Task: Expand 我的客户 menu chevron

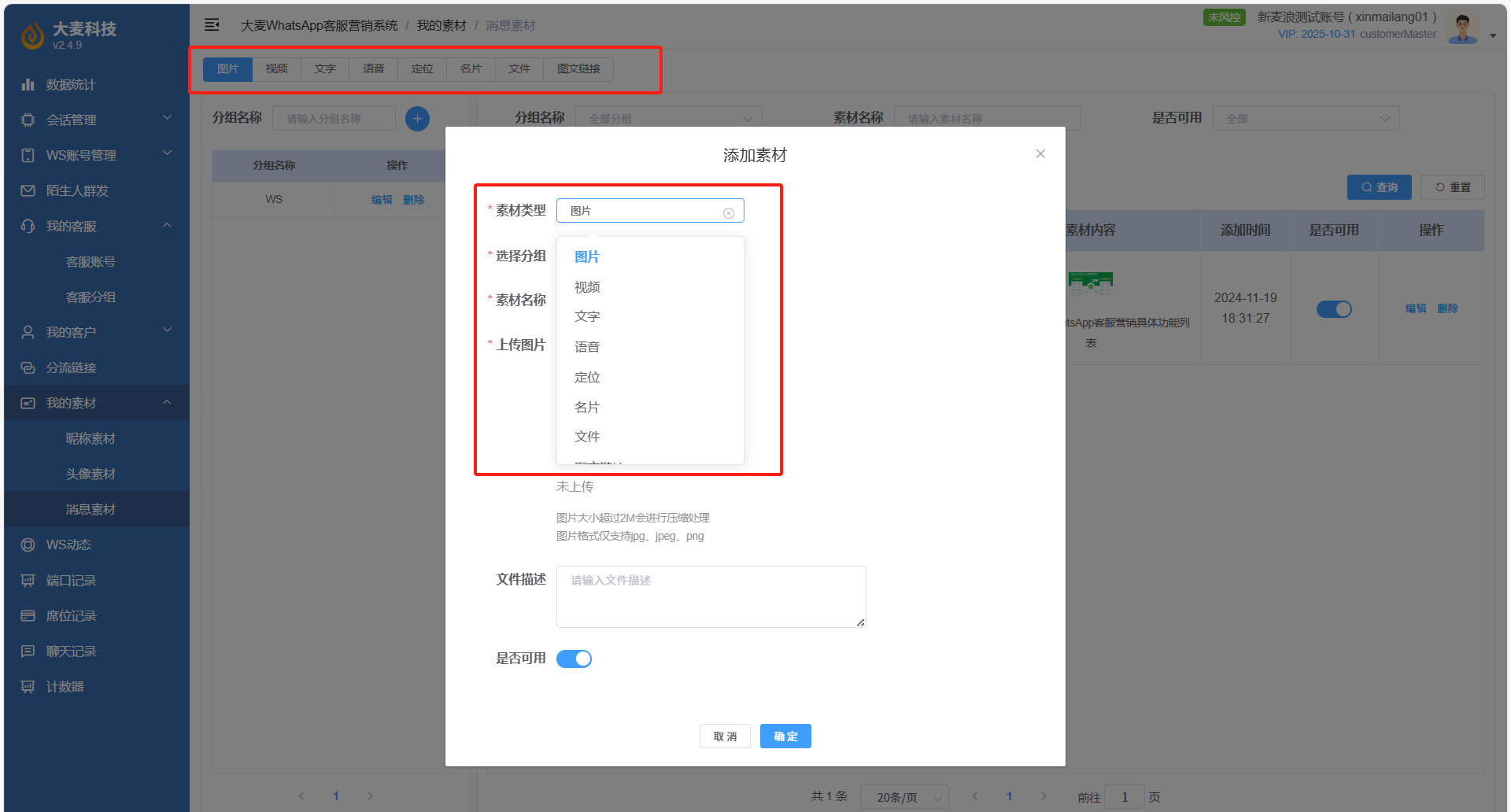Action: pyautogui.click(x=167, y=330)
